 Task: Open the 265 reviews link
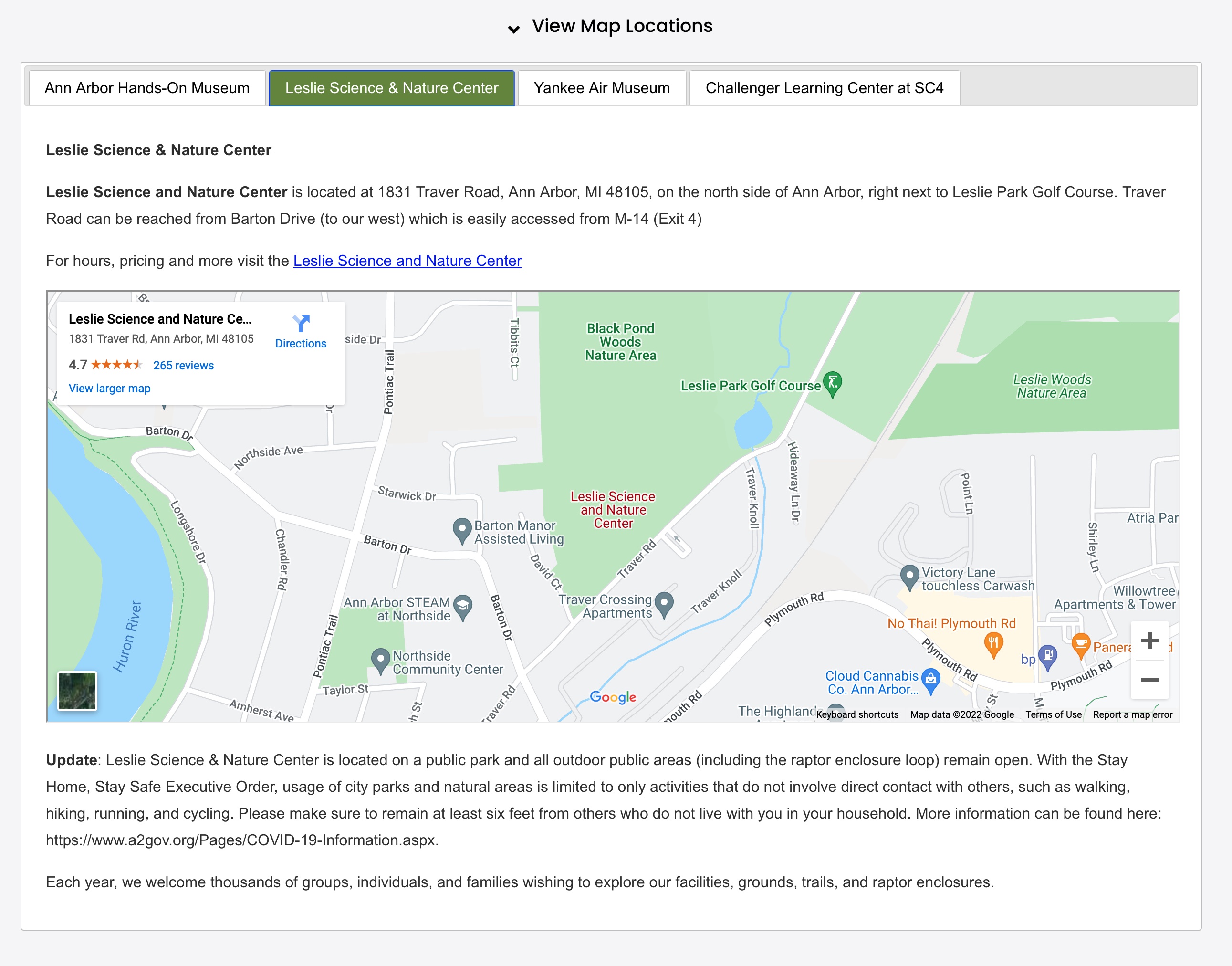183,366
